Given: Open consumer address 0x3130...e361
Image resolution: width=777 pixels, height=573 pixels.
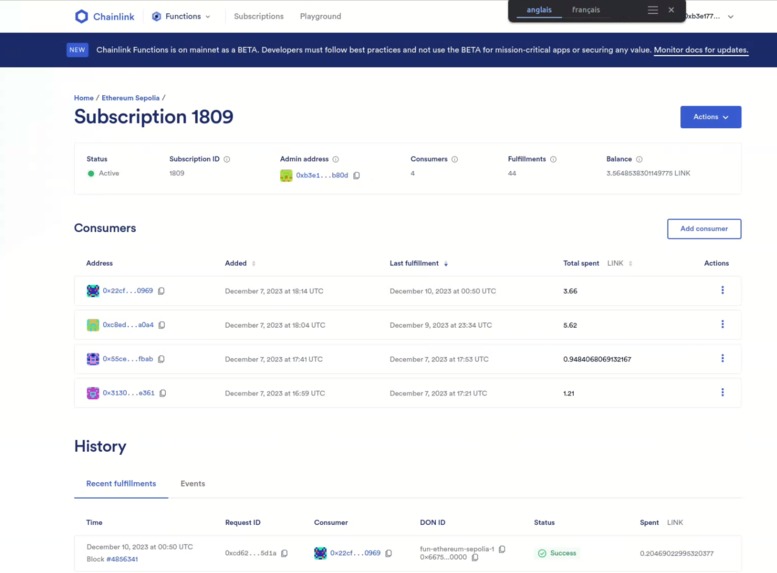Looking at the screenshot, I should click(x=128, y=393).
